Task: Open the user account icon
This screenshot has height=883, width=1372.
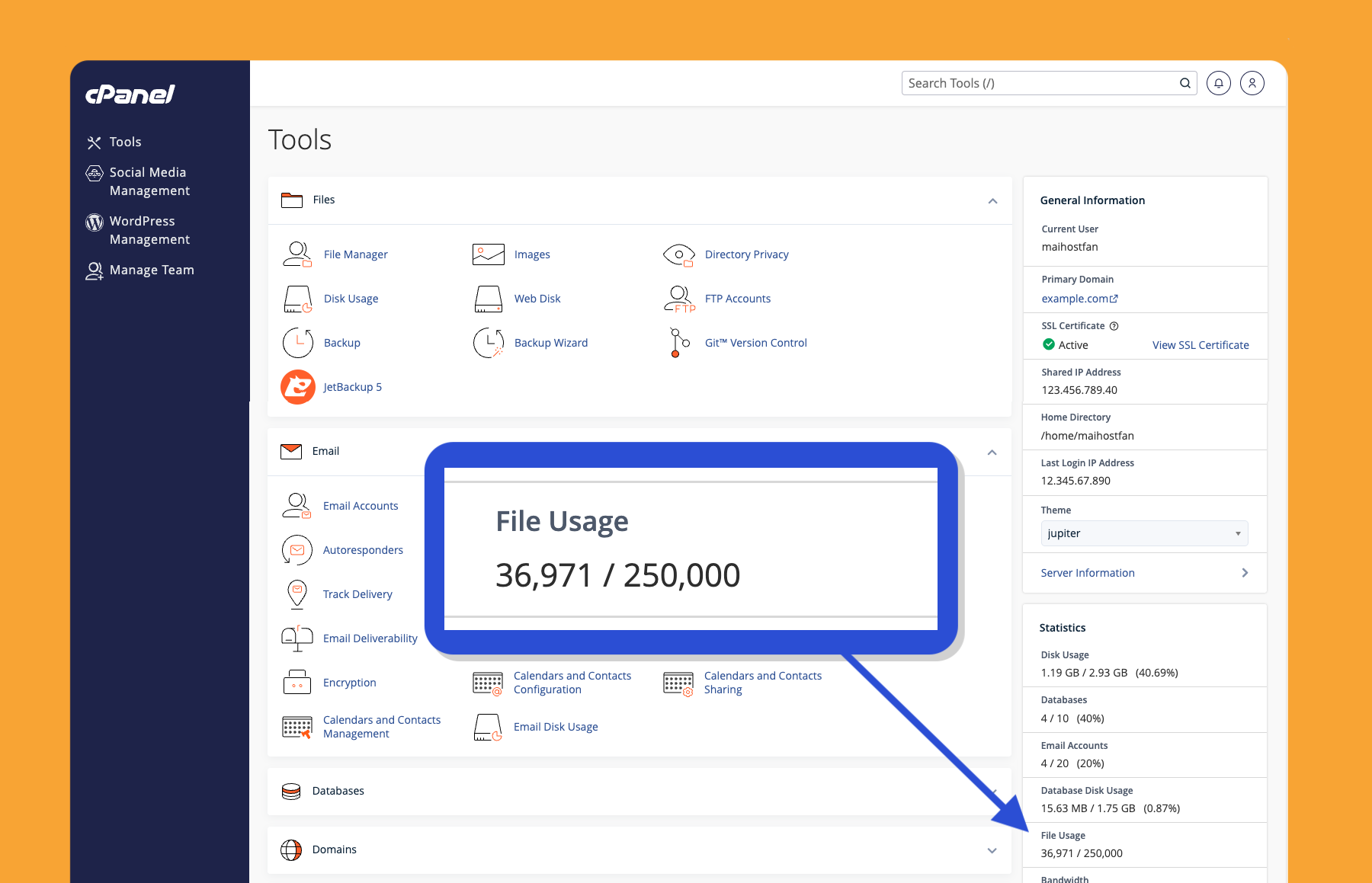Action: pos(1252,83)
